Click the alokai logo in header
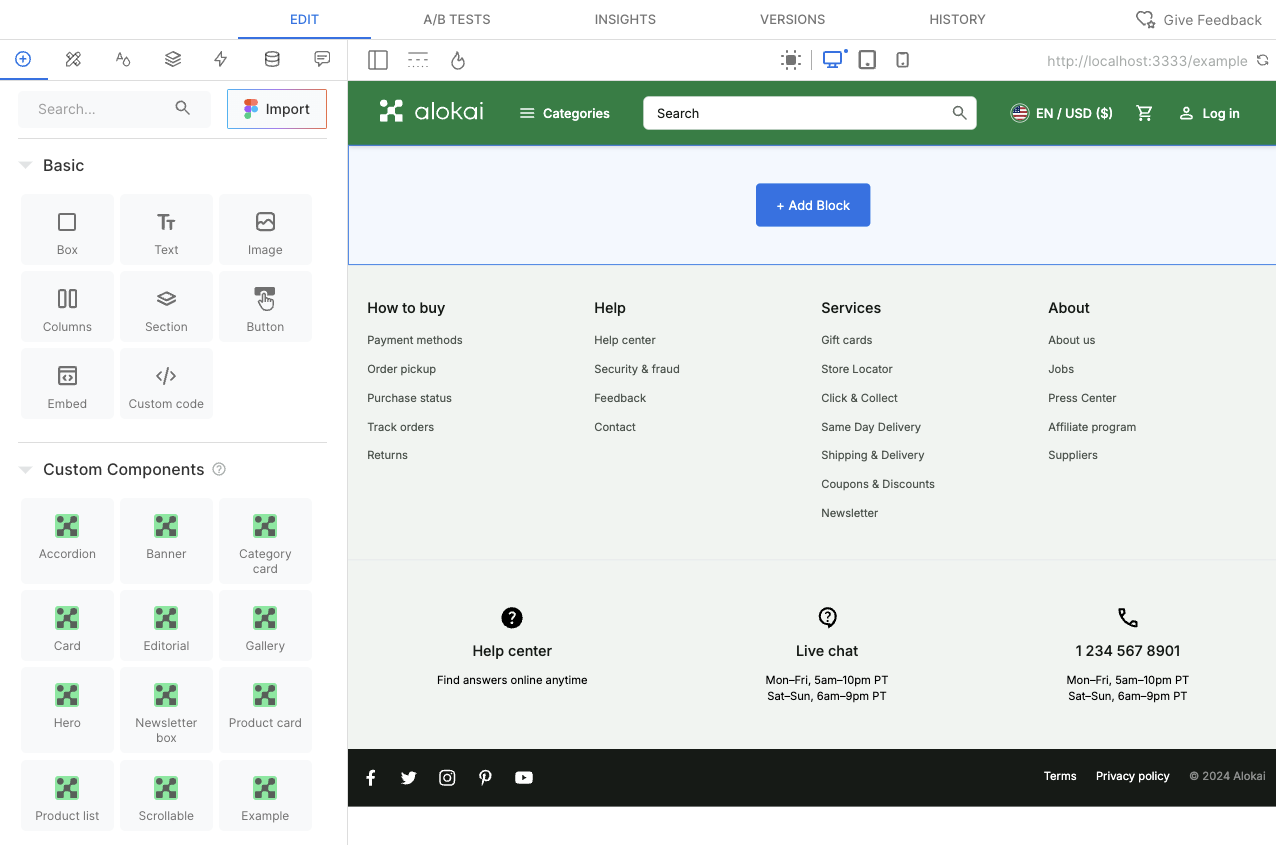Viewport: 1276px width, 845px height. 431,111
